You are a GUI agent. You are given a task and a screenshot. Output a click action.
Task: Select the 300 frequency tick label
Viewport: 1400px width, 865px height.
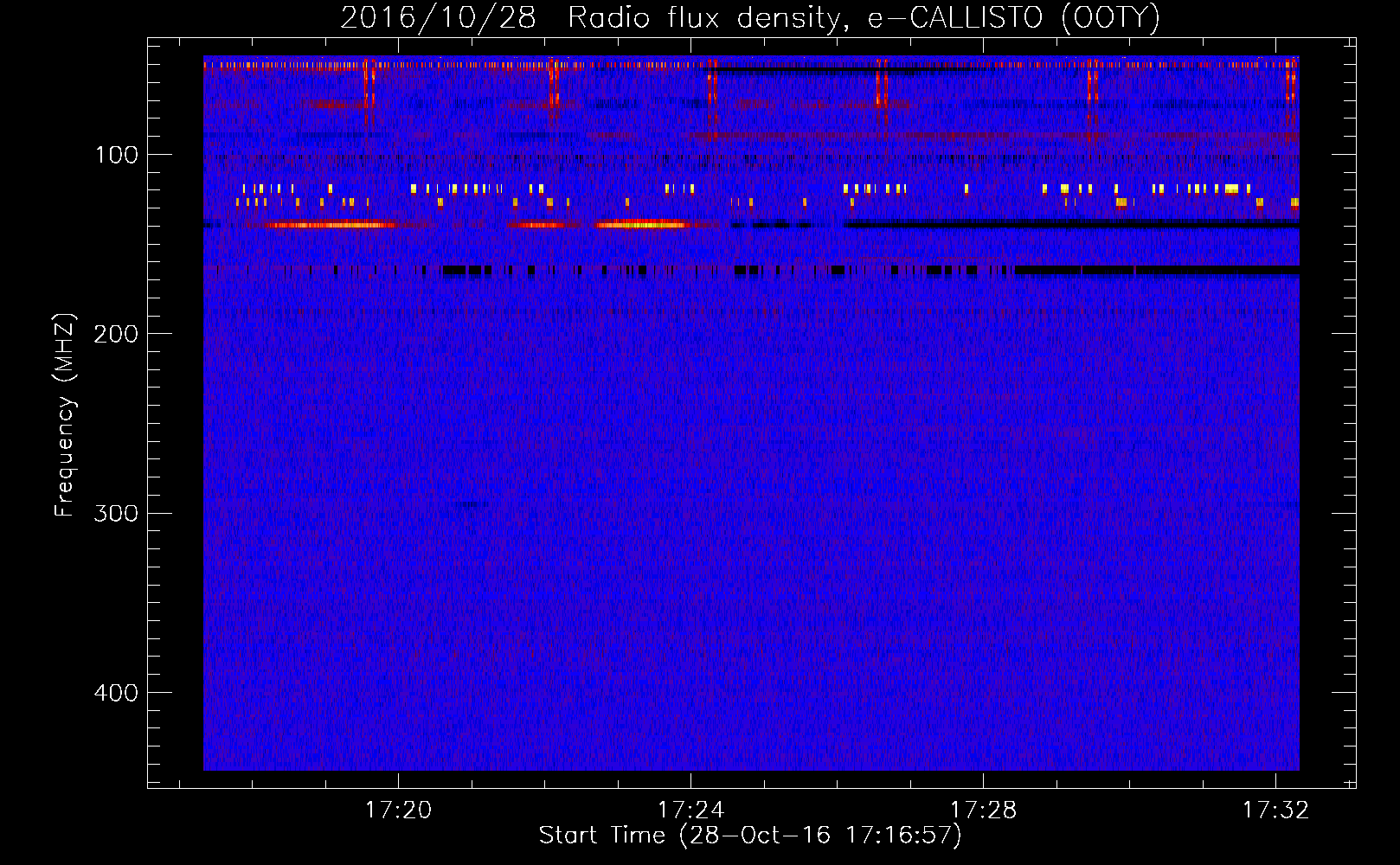[x=116, y=514]
